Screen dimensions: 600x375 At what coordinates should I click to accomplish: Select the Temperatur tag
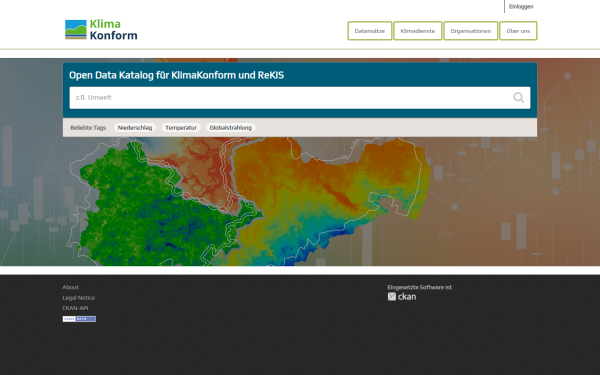pos(181,128)
